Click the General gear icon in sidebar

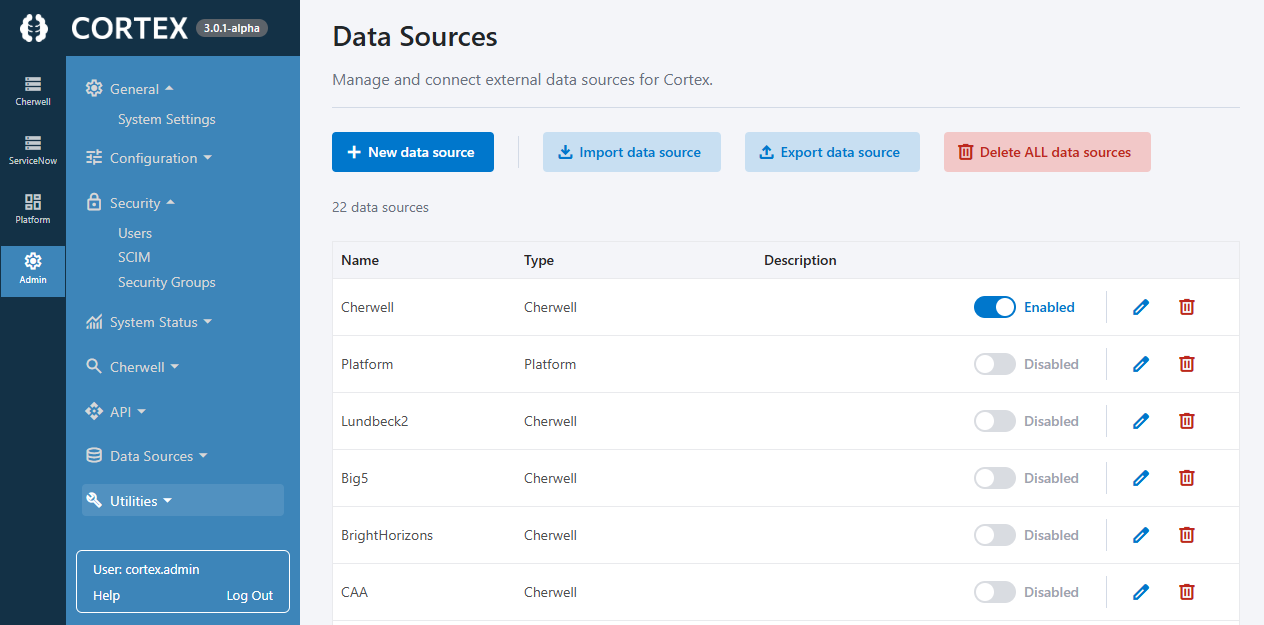[94, 88]
